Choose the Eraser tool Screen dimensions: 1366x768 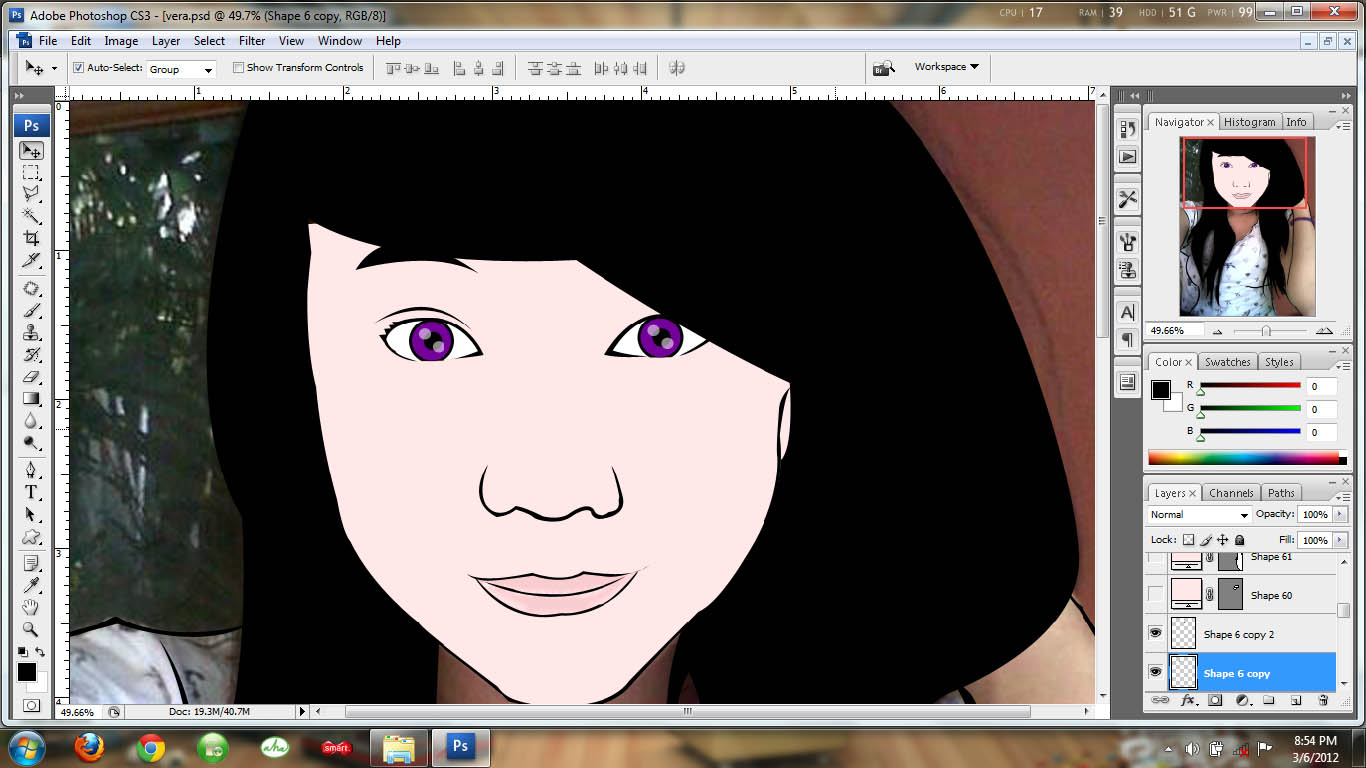pos(32,377)
